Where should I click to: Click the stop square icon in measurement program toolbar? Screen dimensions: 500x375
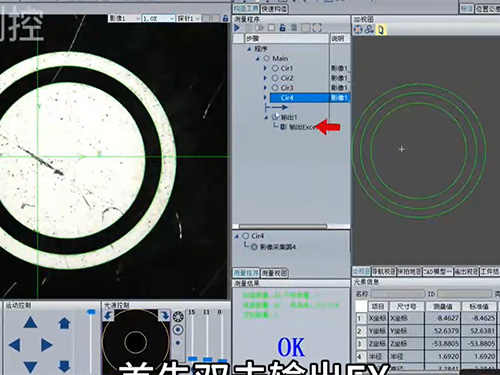[271, 28]
